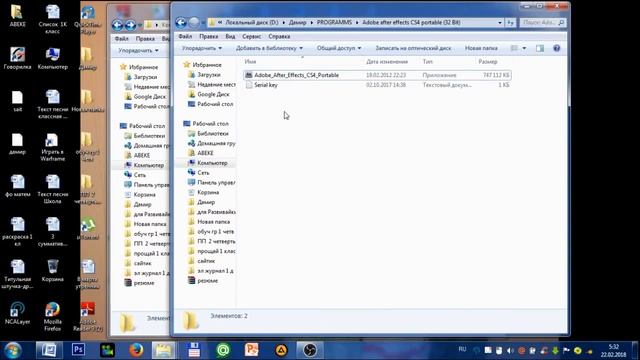Open NCALayer desktop shortcut
This screenshot has height=360, width=640.
click(x=18, y=313)
